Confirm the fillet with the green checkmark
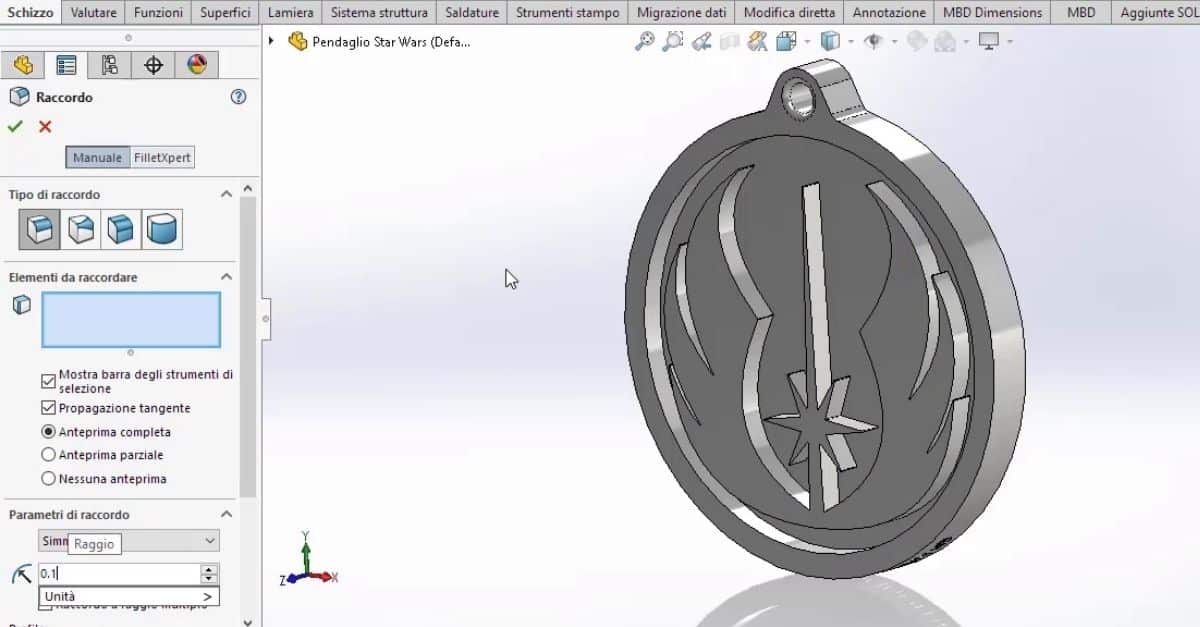The height and width of the screenshot is (627, 1200). (14, 128)
